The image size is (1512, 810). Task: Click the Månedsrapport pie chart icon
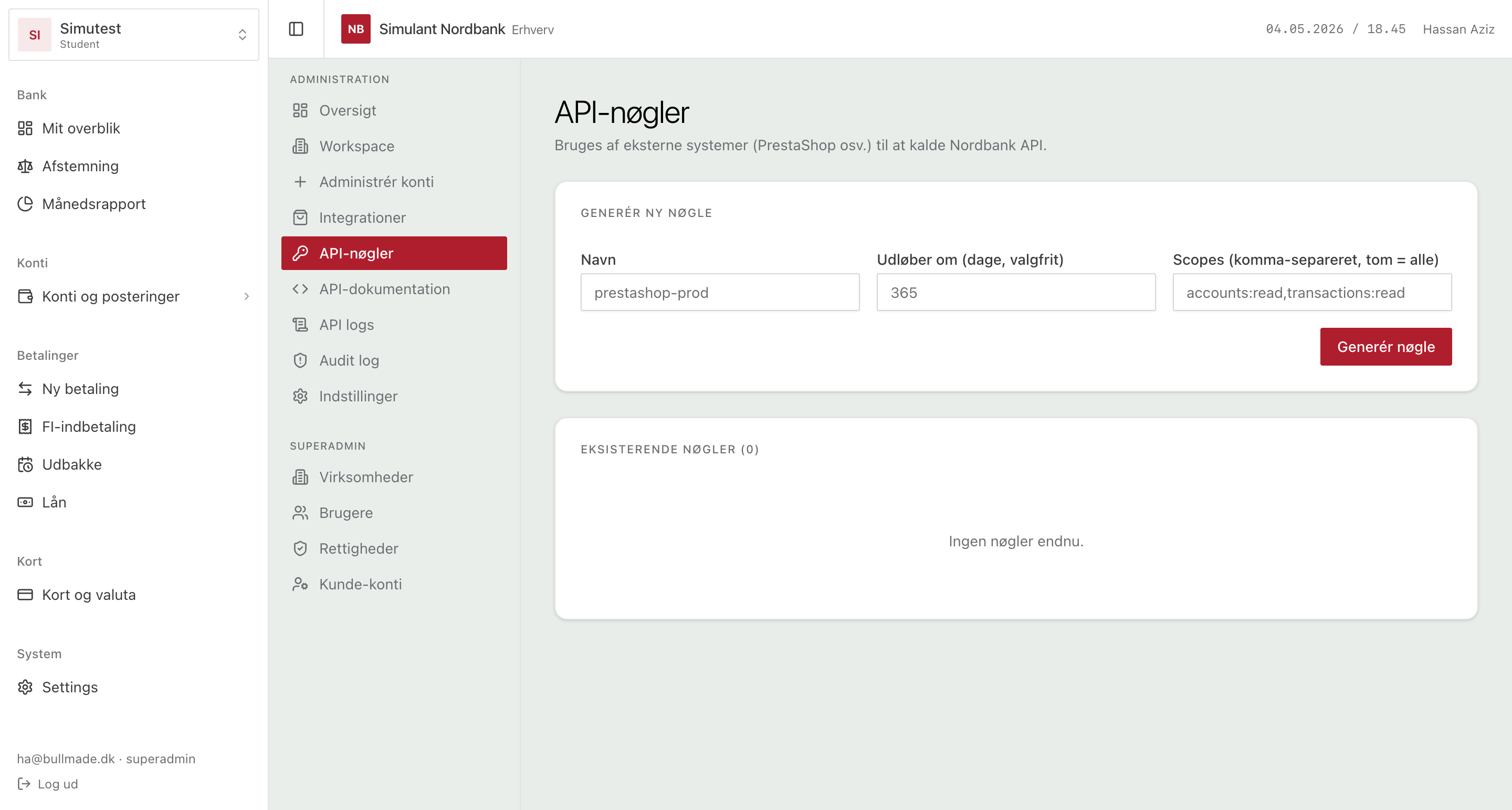coord(25,204)
